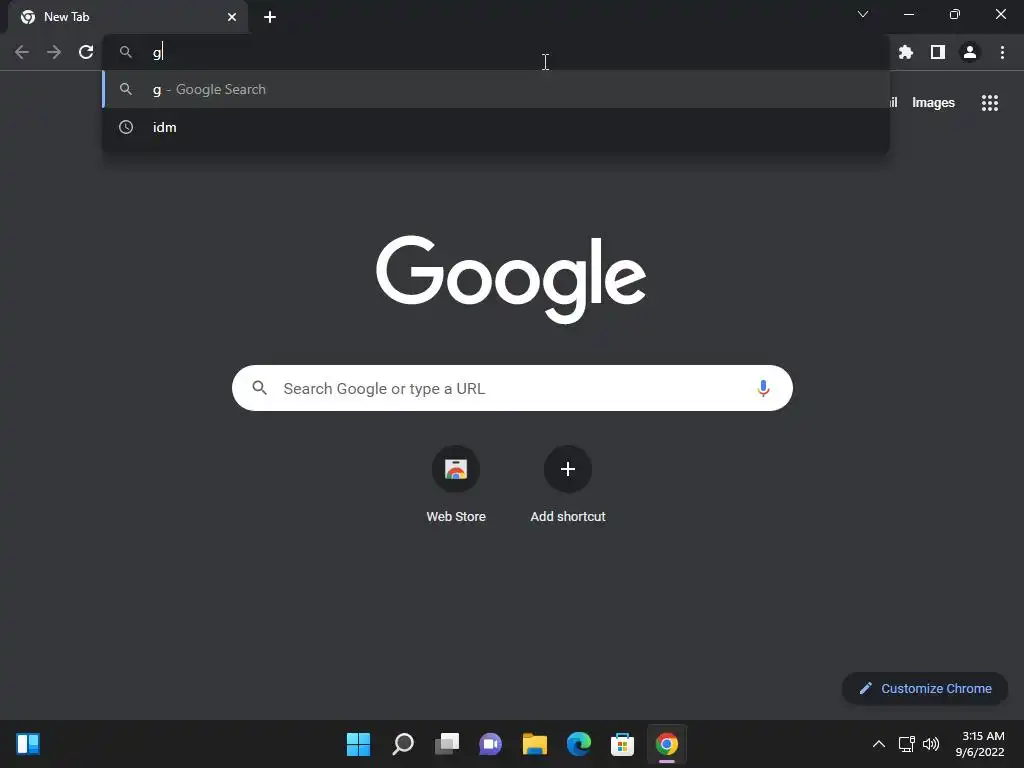Click into the address bar text field
The width and height of the screenshot is (1024, 768).
pos(496,52)
